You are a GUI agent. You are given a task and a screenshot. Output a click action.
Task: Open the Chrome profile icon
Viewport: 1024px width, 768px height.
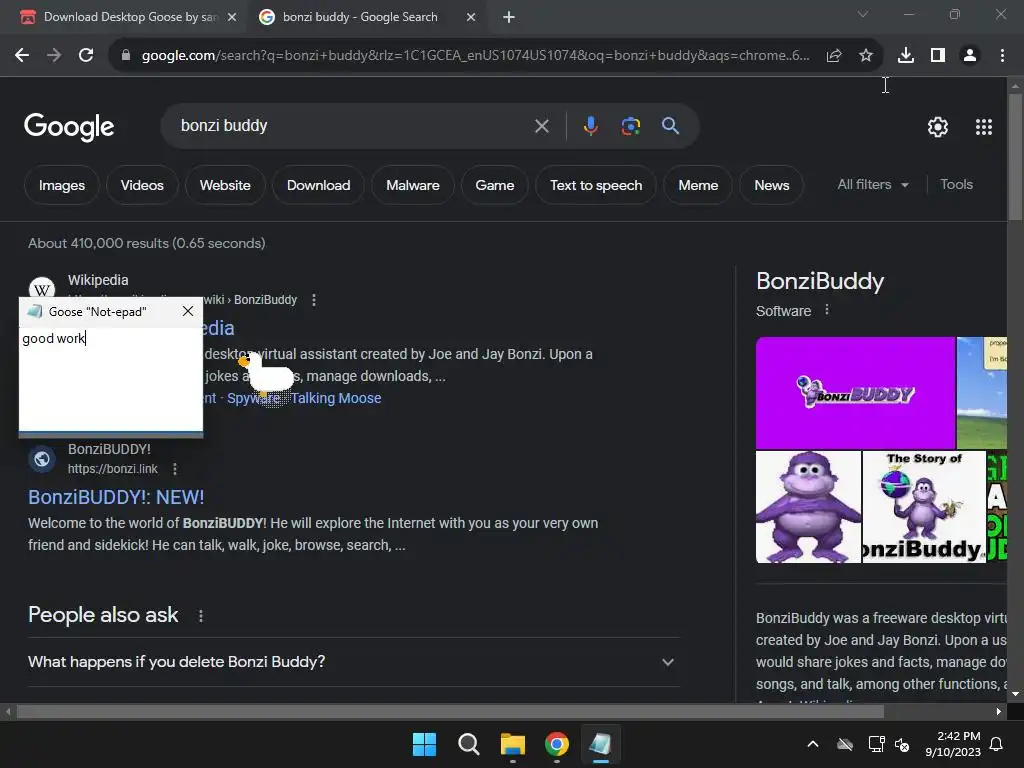(x=970, y=56)
